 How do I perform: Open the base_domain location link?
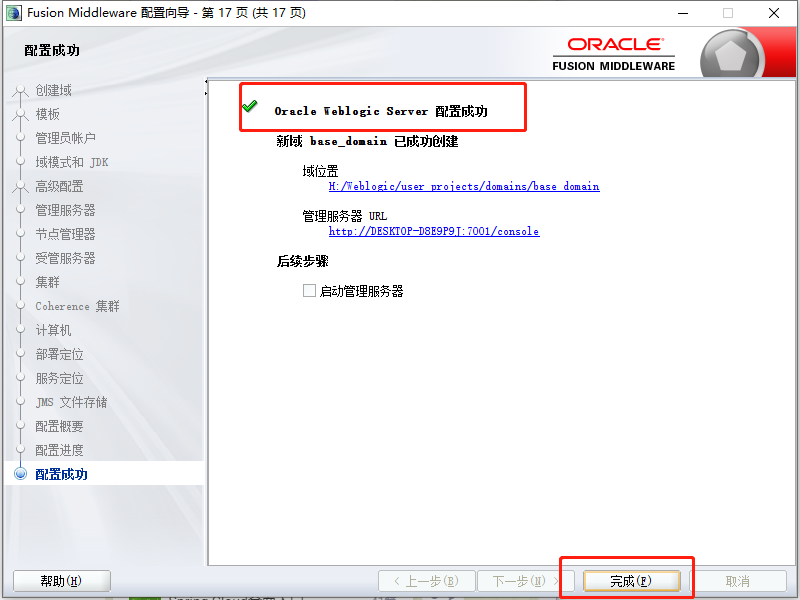coord(464,186)
